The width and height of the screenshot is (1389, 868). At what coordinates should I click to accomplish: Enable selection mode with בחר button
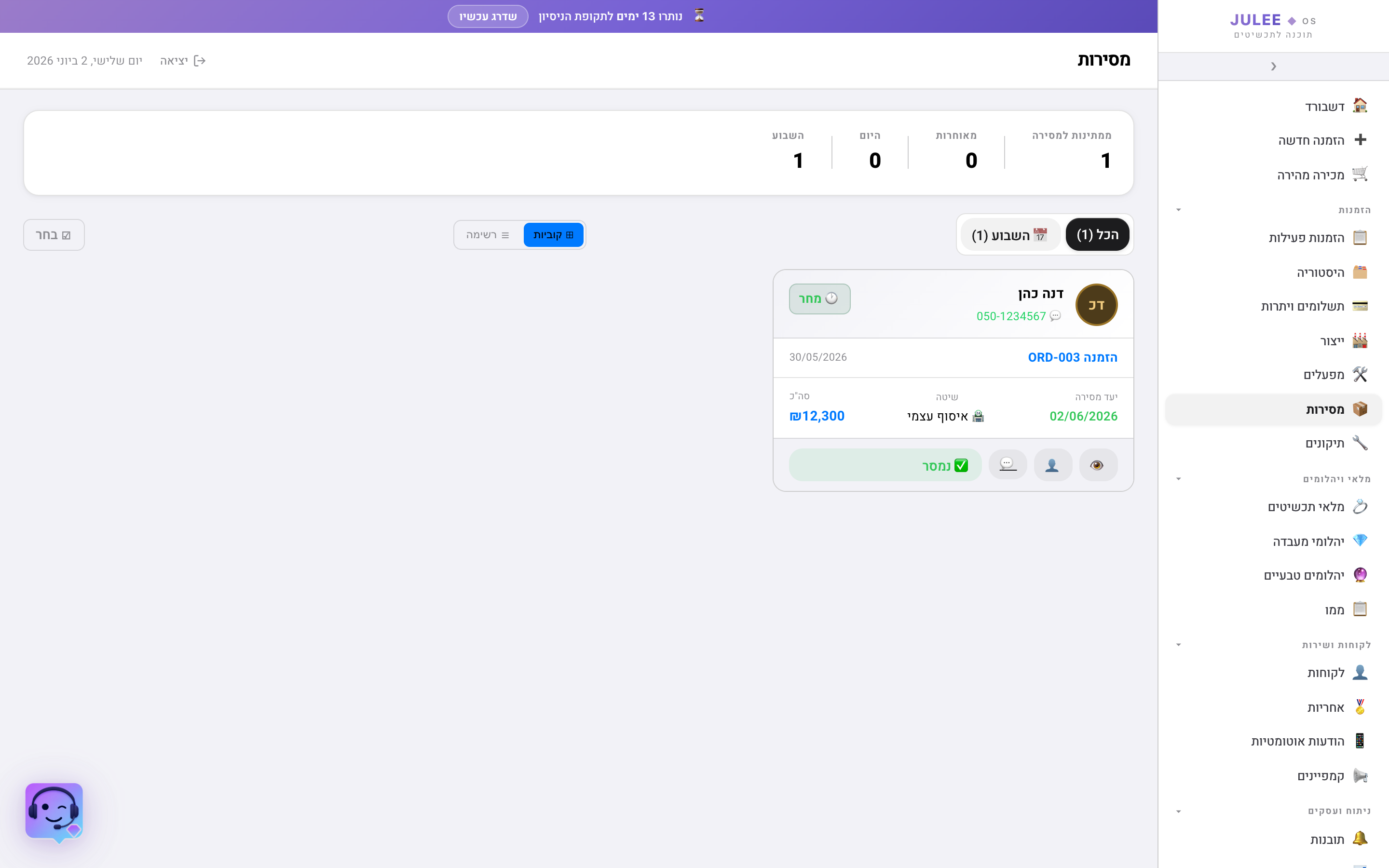[54, 235]
